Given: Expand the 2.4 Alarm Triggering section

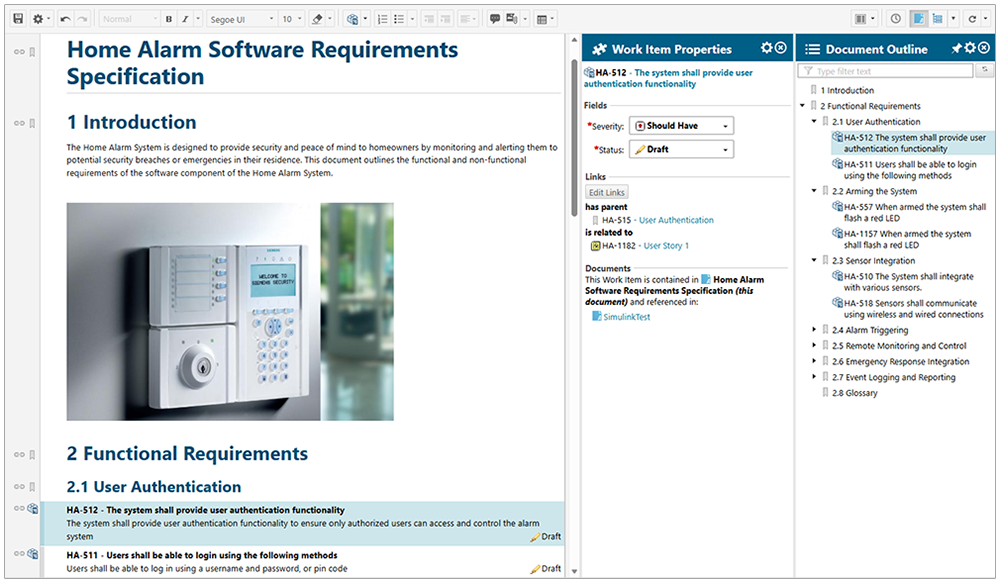Looking at the screenshot, I should [x=813, y=330].
